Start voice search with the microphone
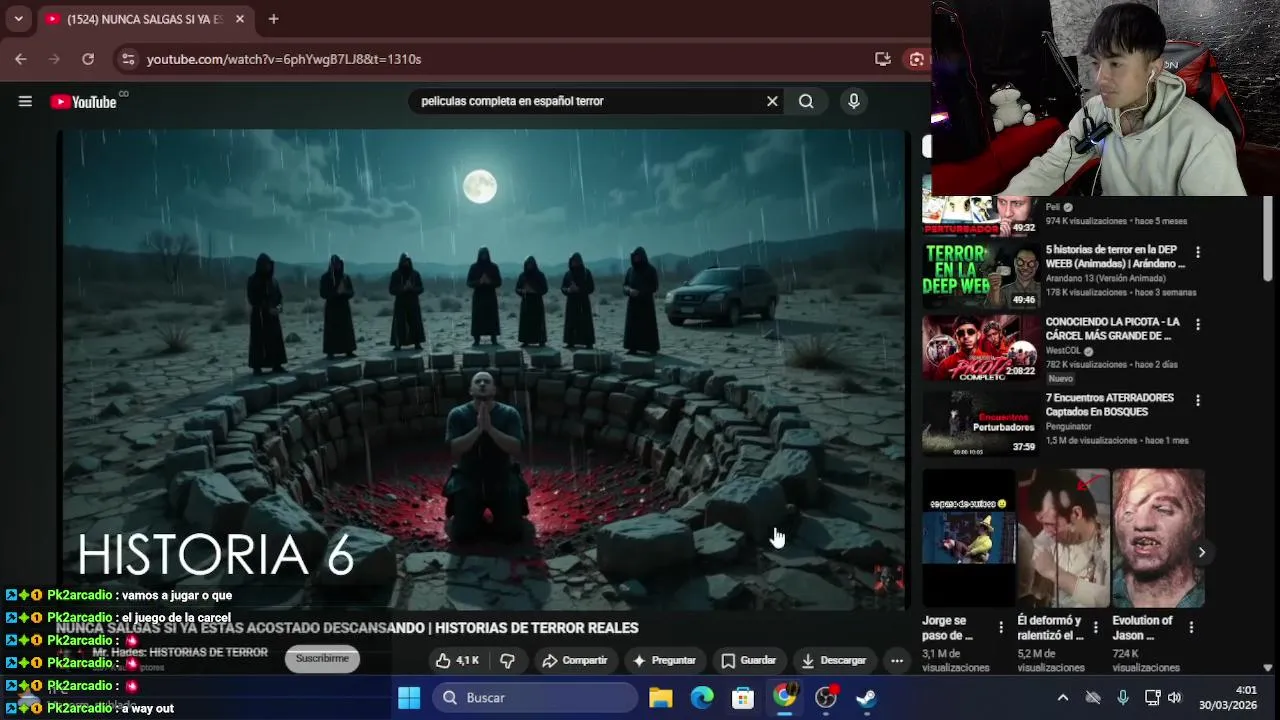 [853, 101]
